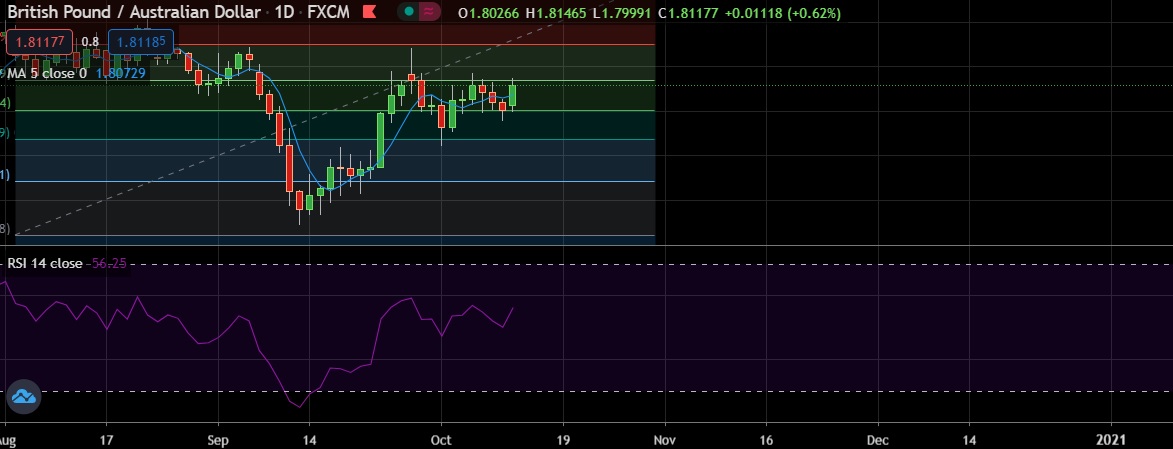Image resolution: width=1173 pixels, height=449 pixels.
Task: Click the pink wave data mode icon
Action: 429,12
